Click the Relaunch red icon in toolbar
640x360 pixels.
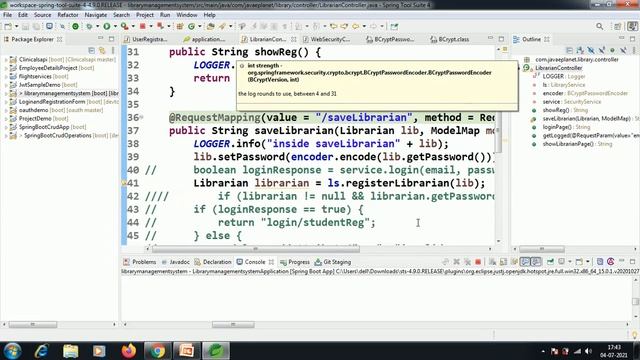pos(160,26)
